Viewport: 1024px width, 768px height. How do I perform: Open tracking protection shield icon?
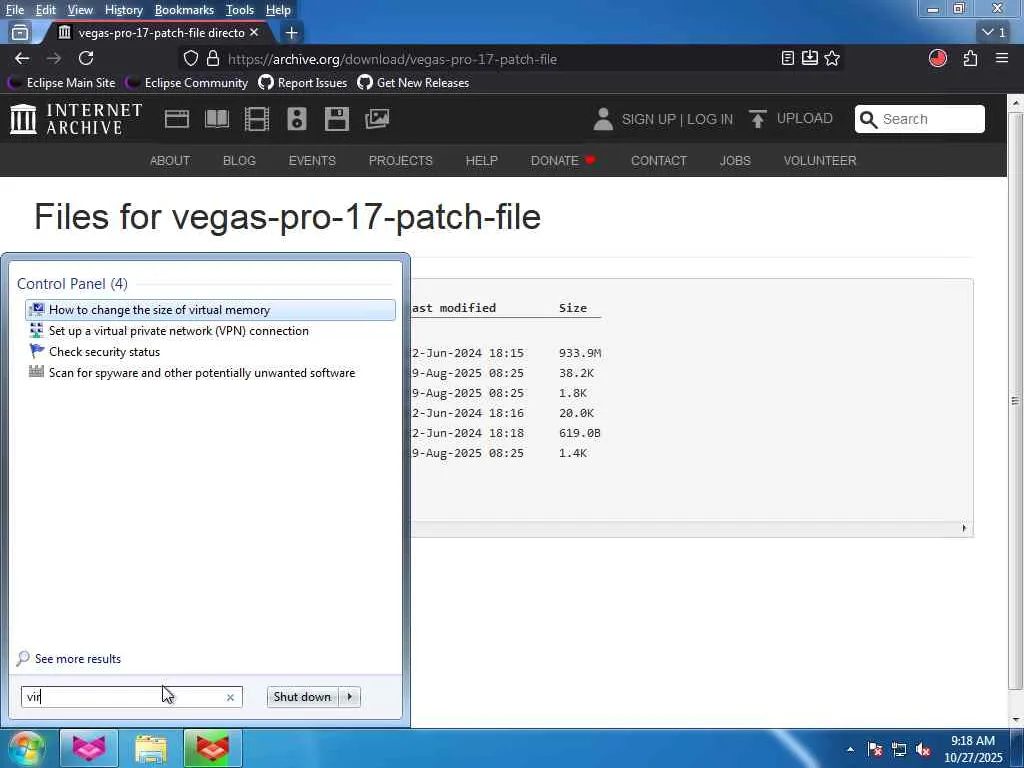pos(191,59)
